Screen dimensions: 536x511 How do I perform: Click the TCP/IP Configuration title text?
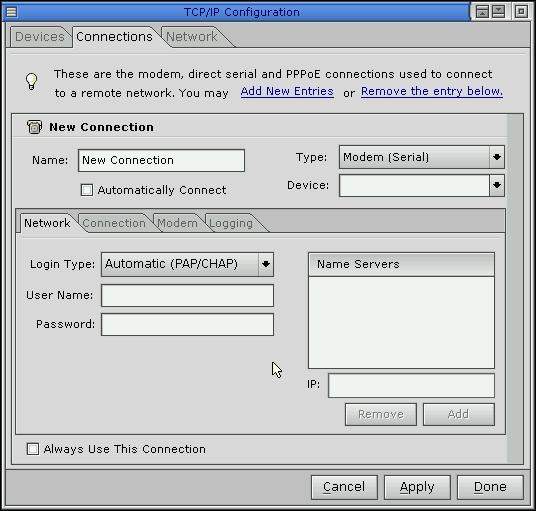(x=242, y=12)
